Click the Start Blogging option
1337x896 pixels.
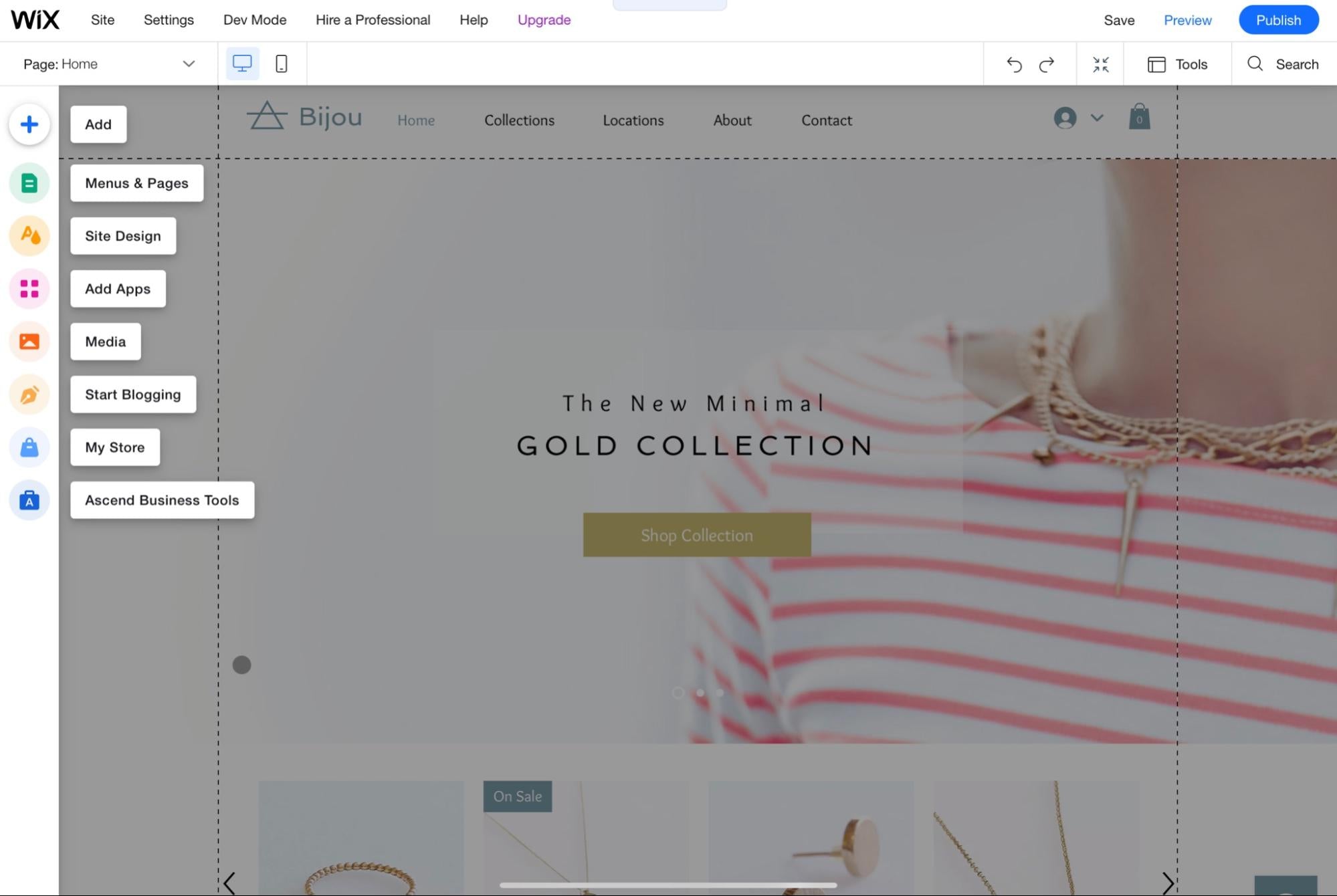tap(133, 394)
